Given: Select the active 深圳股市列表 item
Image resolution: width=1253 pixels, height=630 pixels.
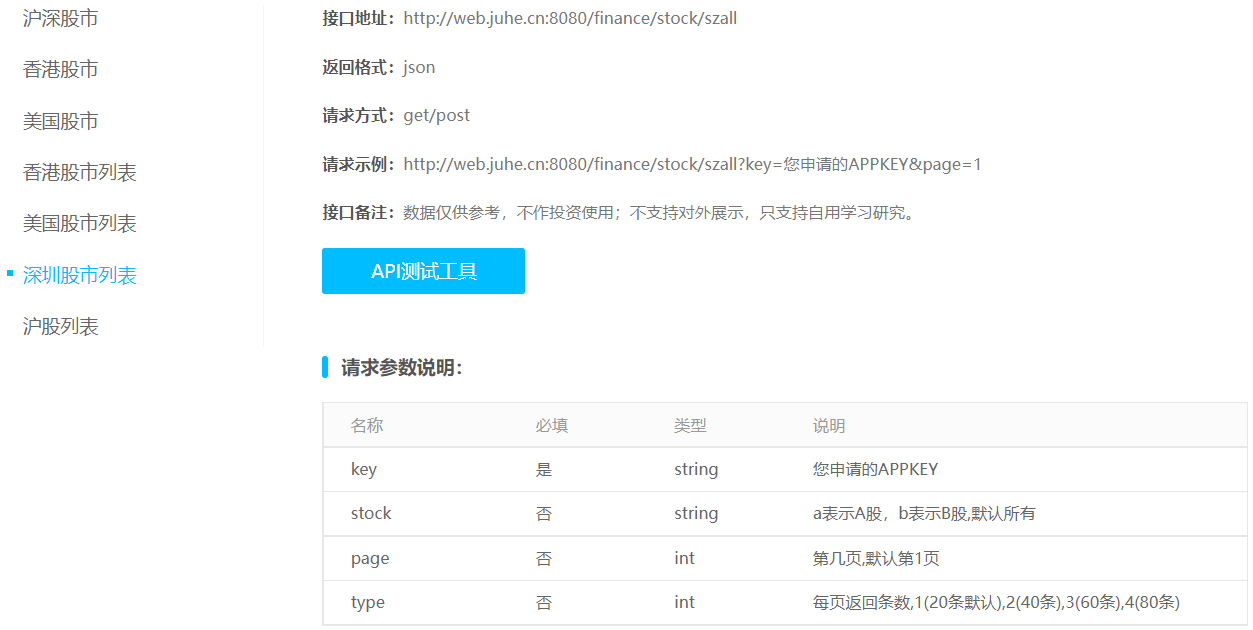Looking at the screenshot, I should (80, 275).
